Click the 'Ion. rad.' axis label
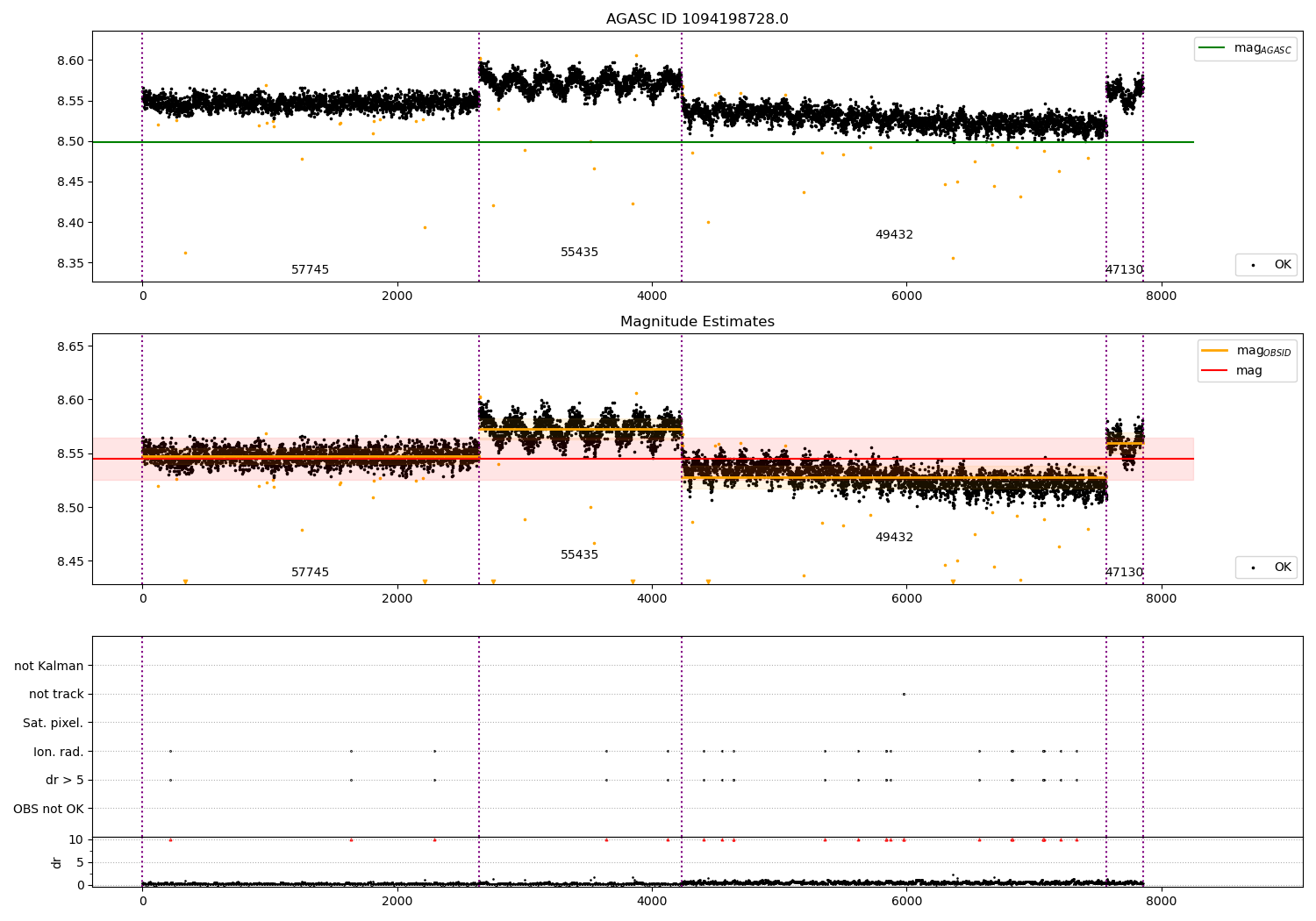This screenshot has width=1316, height=921. click(x=59, y=752)
